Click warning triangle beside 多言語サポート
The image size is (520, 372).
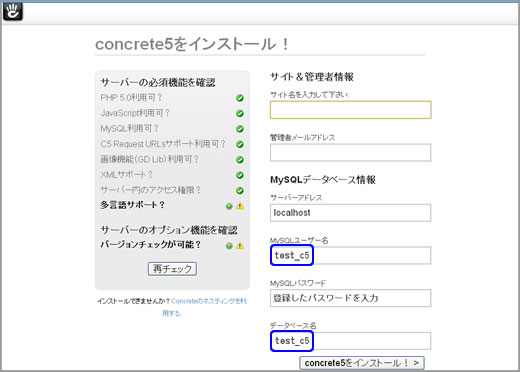click(x=240, y=206)
